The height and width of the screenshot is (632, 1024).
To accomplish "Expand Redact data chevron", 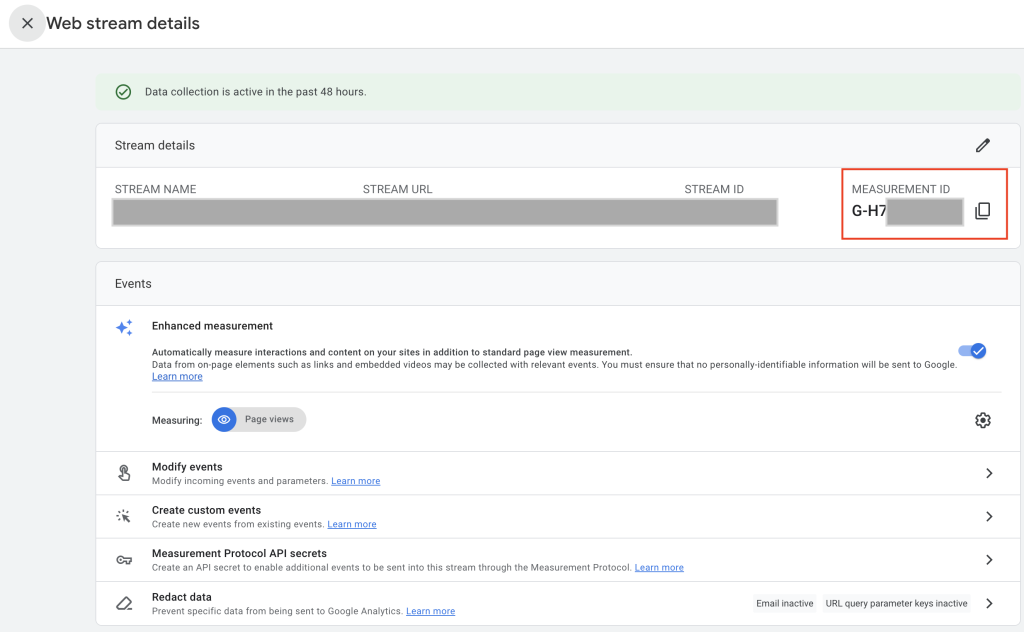I will click(x=989, y=603).
